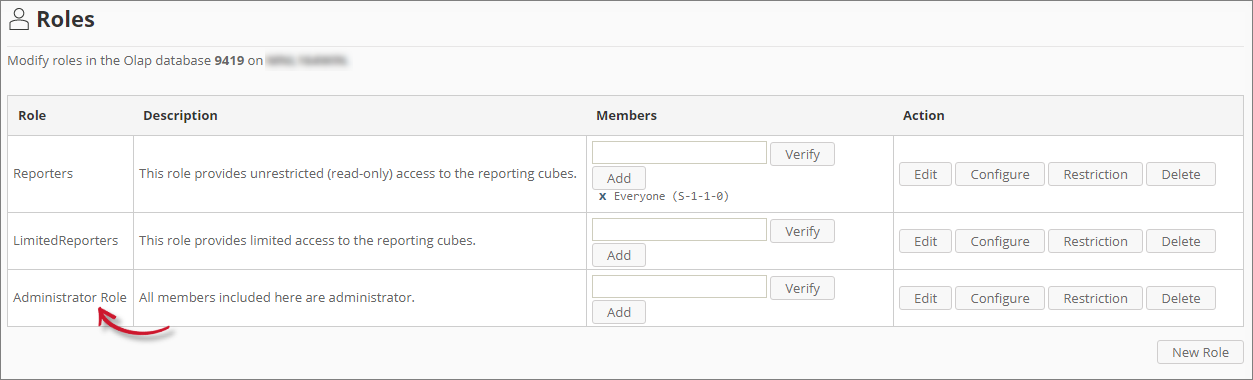Click description 'All members included here are administrator.'

276,298
